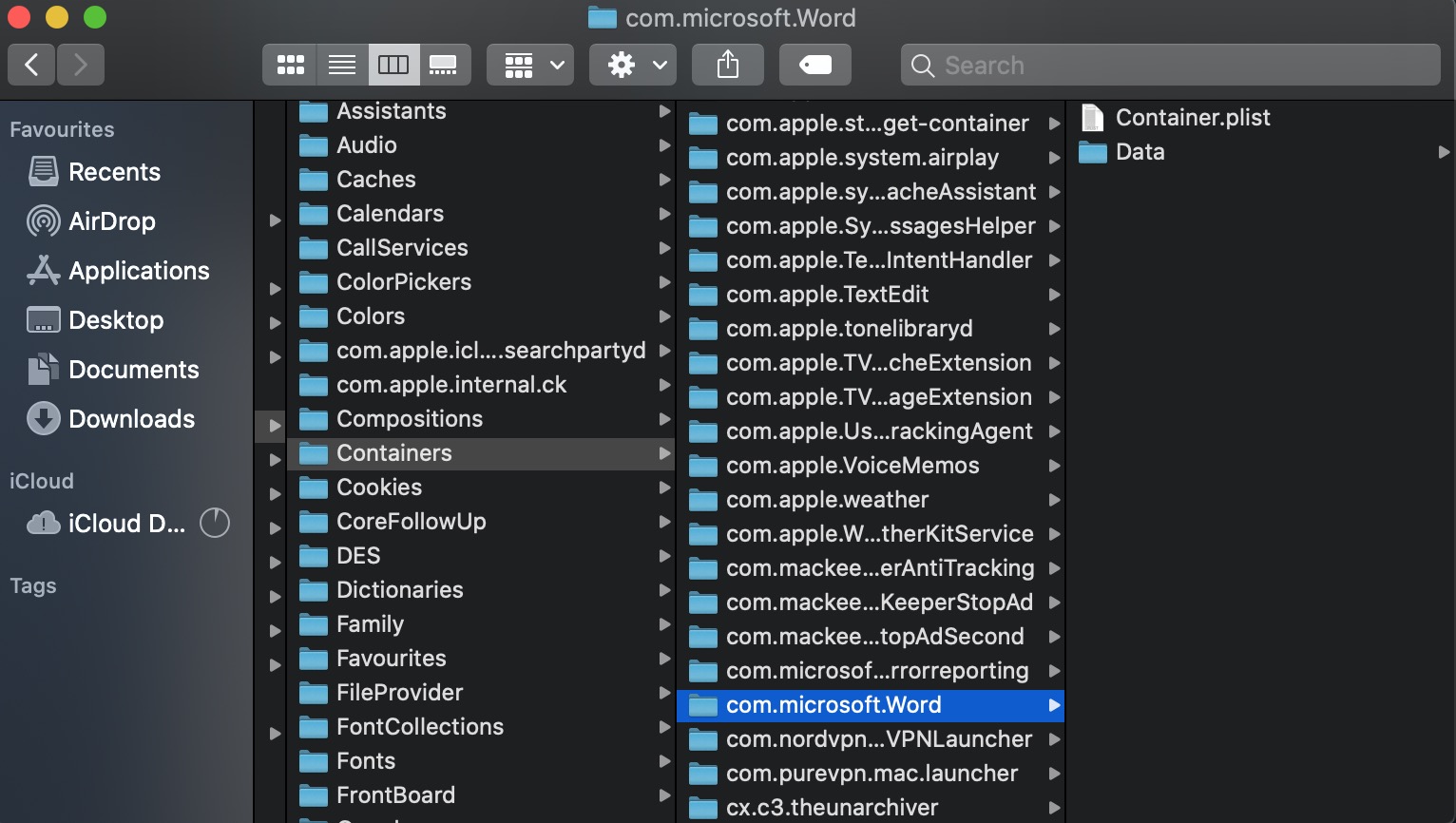Open iCloud Drive in the sidebar
Image resolution: width=1456 pixels, height=823 pixels.
126,524
